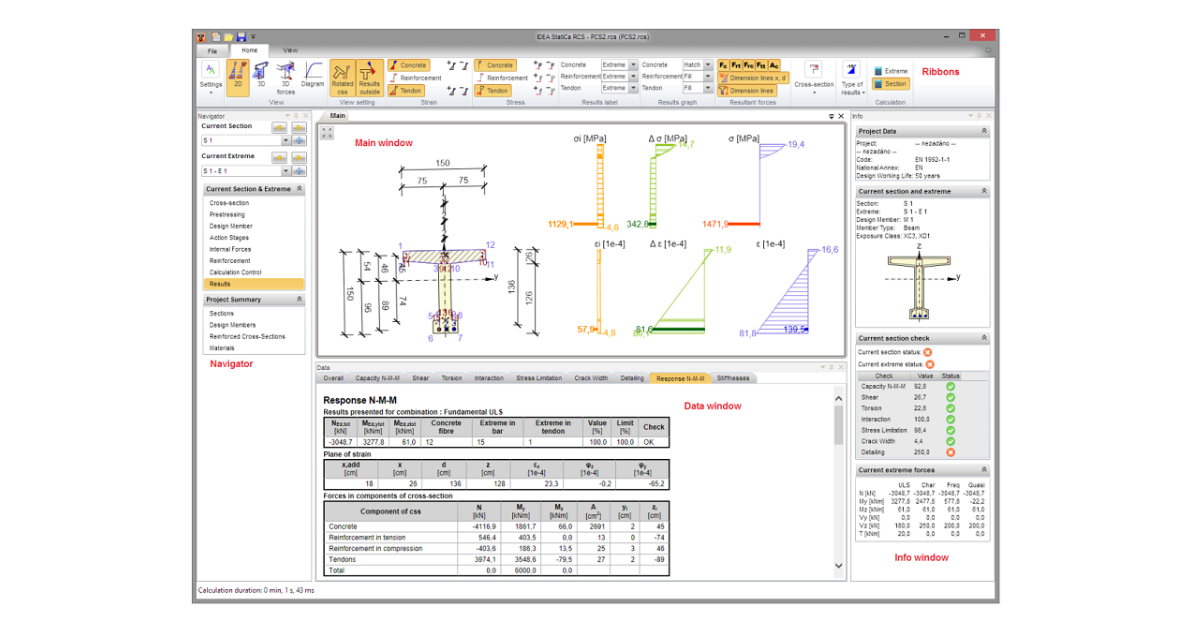The height and width of the screenshot is (630, 1200).
Task: Open the Concrete results label Extreme dropdown
Action: [x=633, y=64]
